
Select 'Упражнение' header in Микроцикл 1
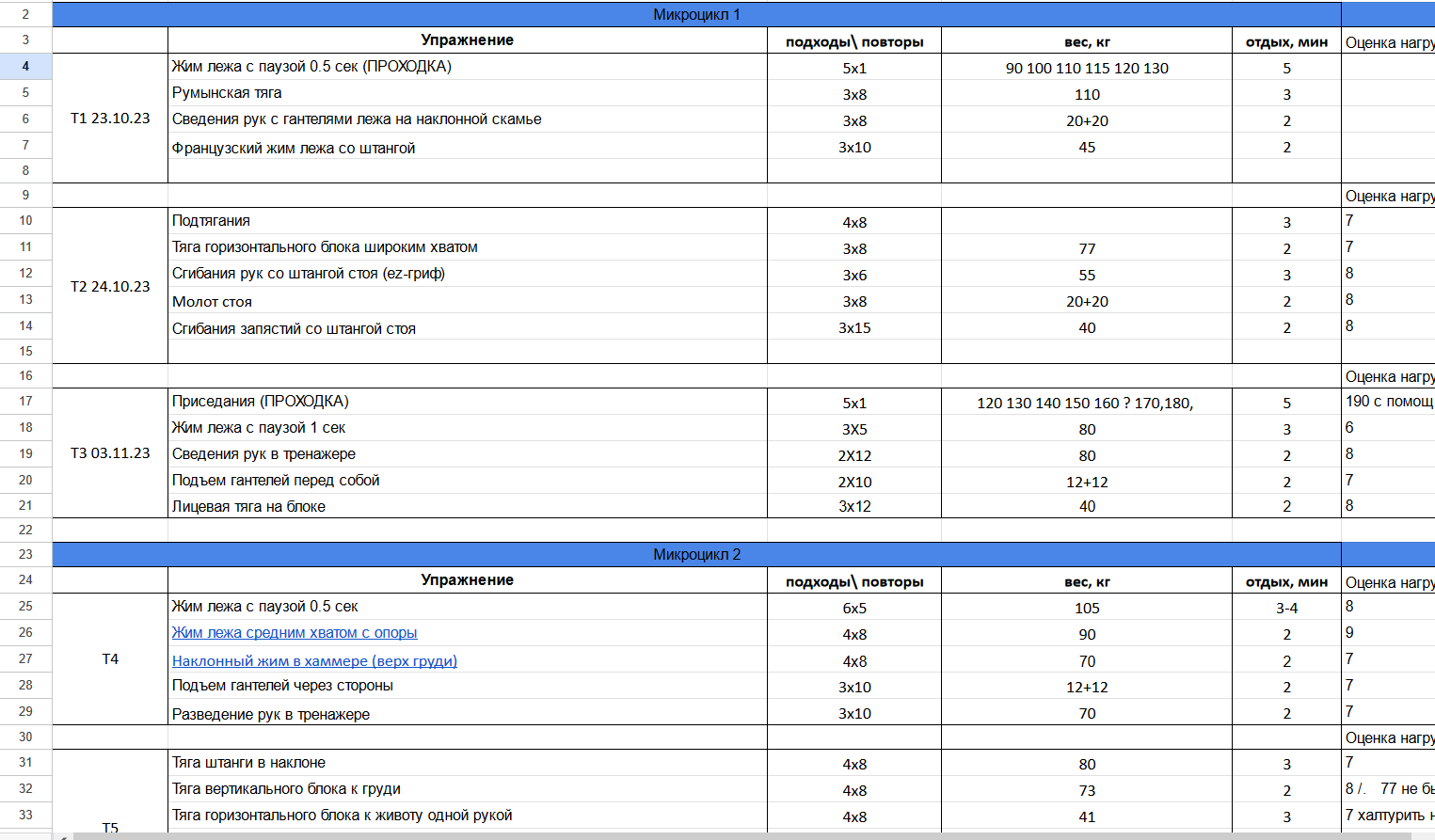click(x=468, y=40)
